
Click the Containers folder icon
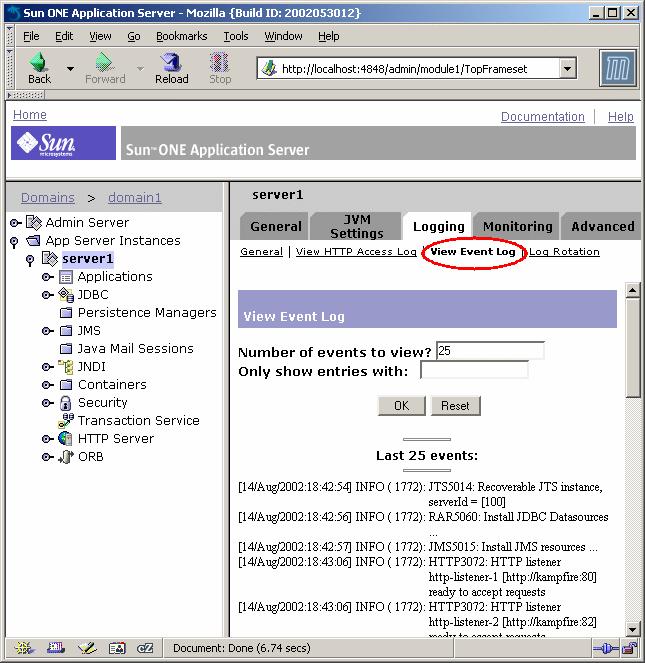(x=66, y=385)
